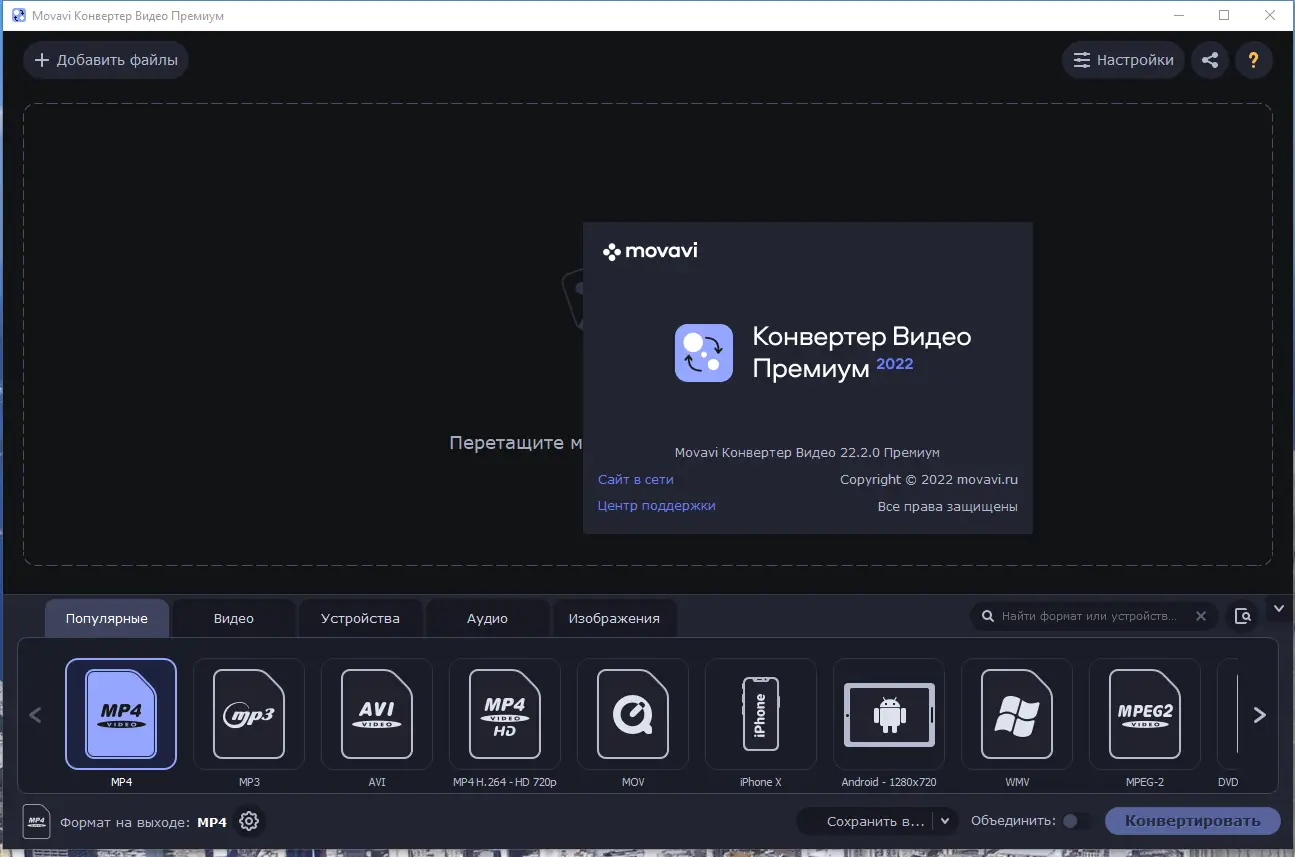
Task: Select the iPhone X device preset
Action: pyautogui.click(x=761, y=714)
